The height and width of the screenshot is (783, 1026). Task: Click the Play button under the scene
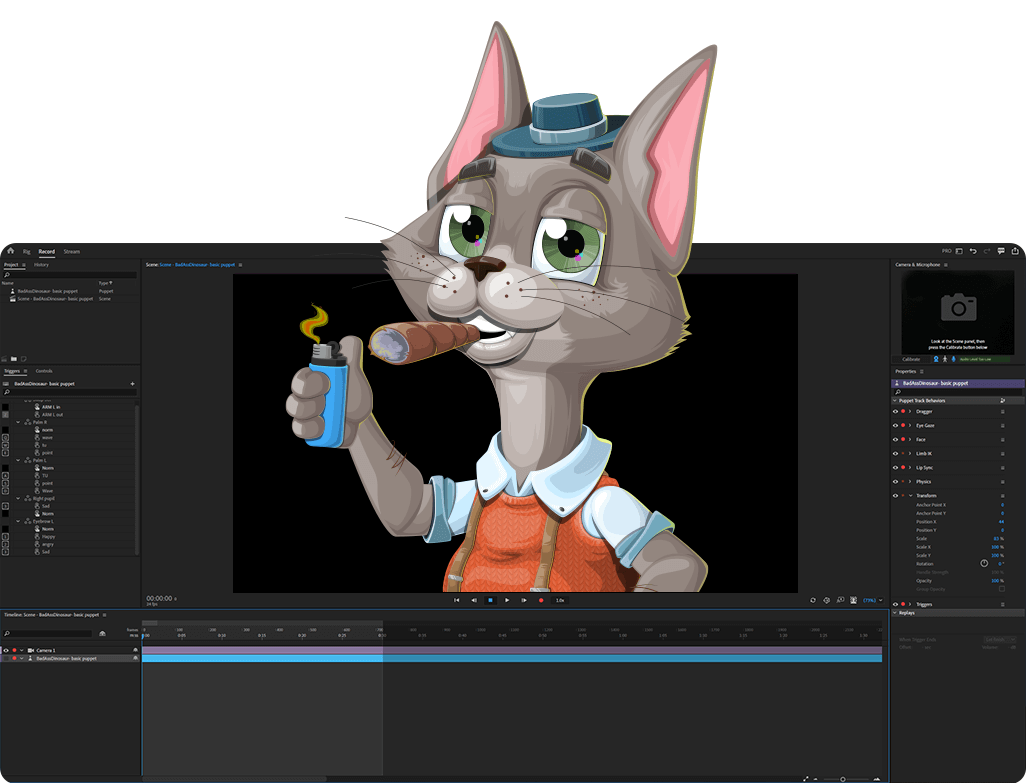[x=507, y=600]
